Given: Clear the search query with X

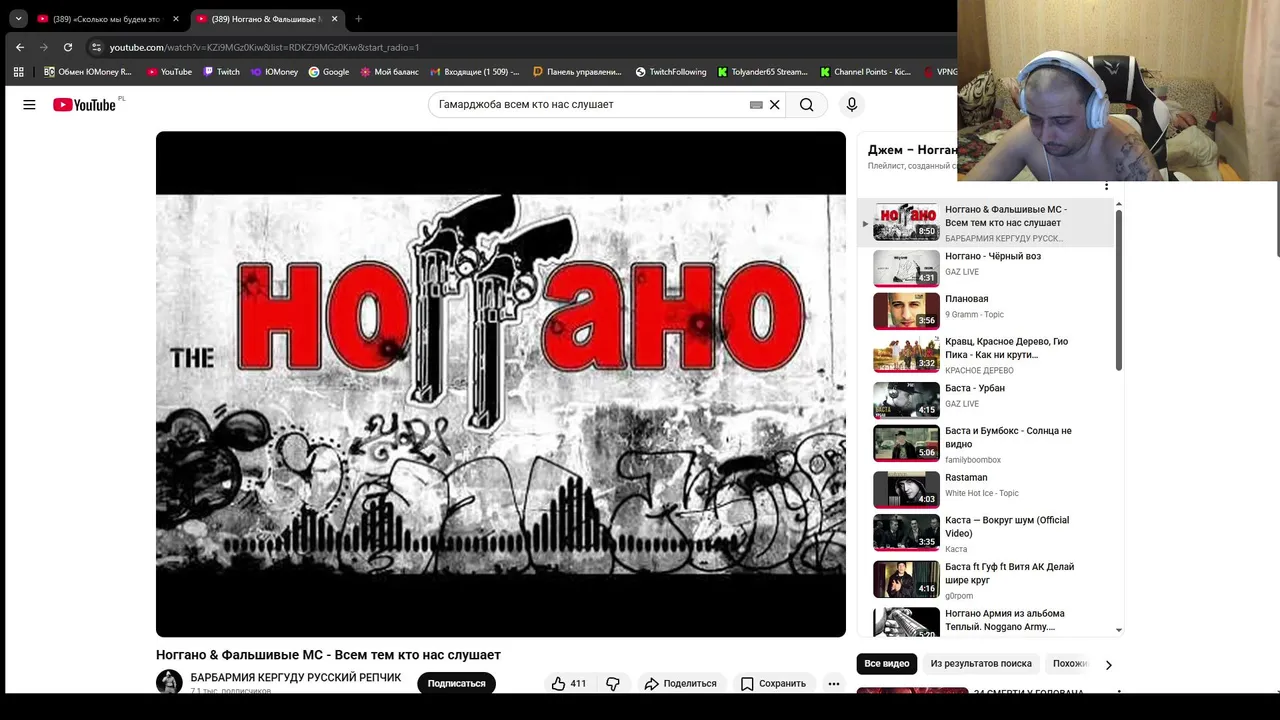Looking at the screenshot, I should coord(774,105).
